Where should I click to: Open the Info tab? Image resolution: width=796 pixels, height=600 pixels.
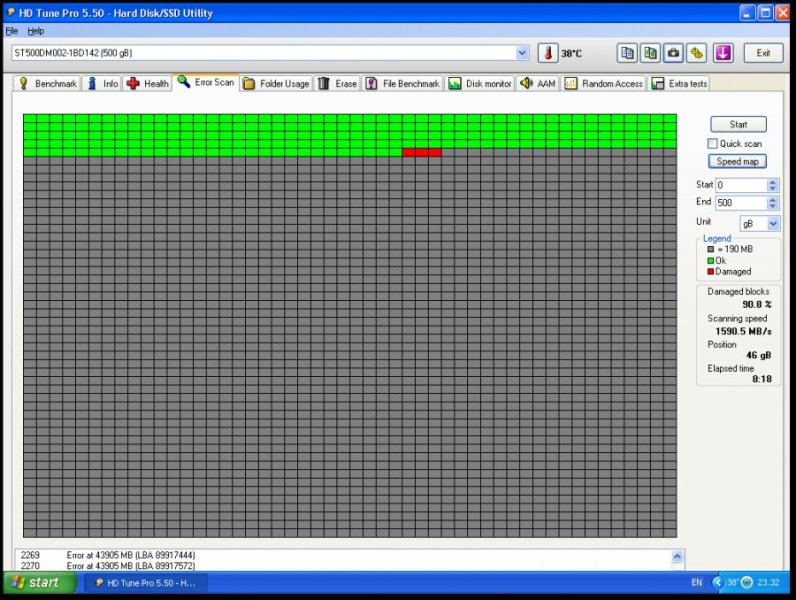click(x=102, y=84)
